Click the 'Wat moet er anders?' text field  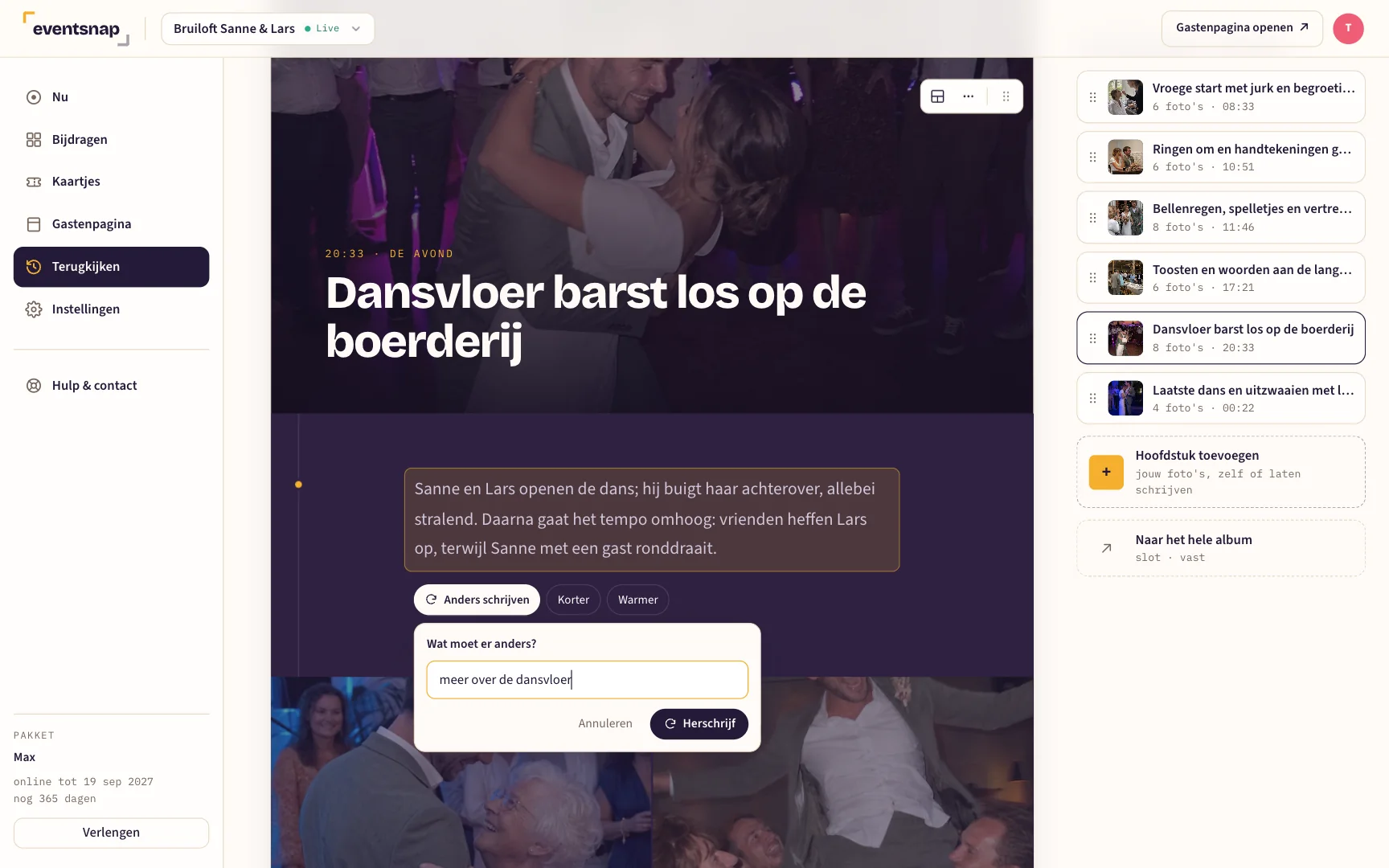587,680
